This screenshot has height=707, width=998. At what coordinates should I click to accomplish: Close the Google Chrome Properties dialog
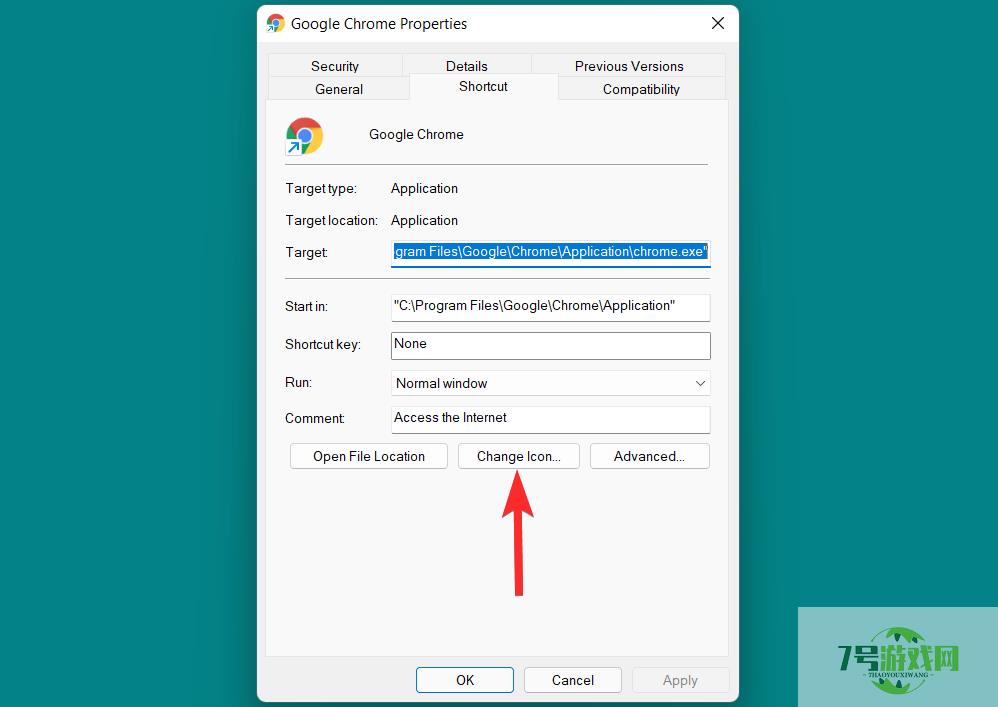tap(718, 24)
